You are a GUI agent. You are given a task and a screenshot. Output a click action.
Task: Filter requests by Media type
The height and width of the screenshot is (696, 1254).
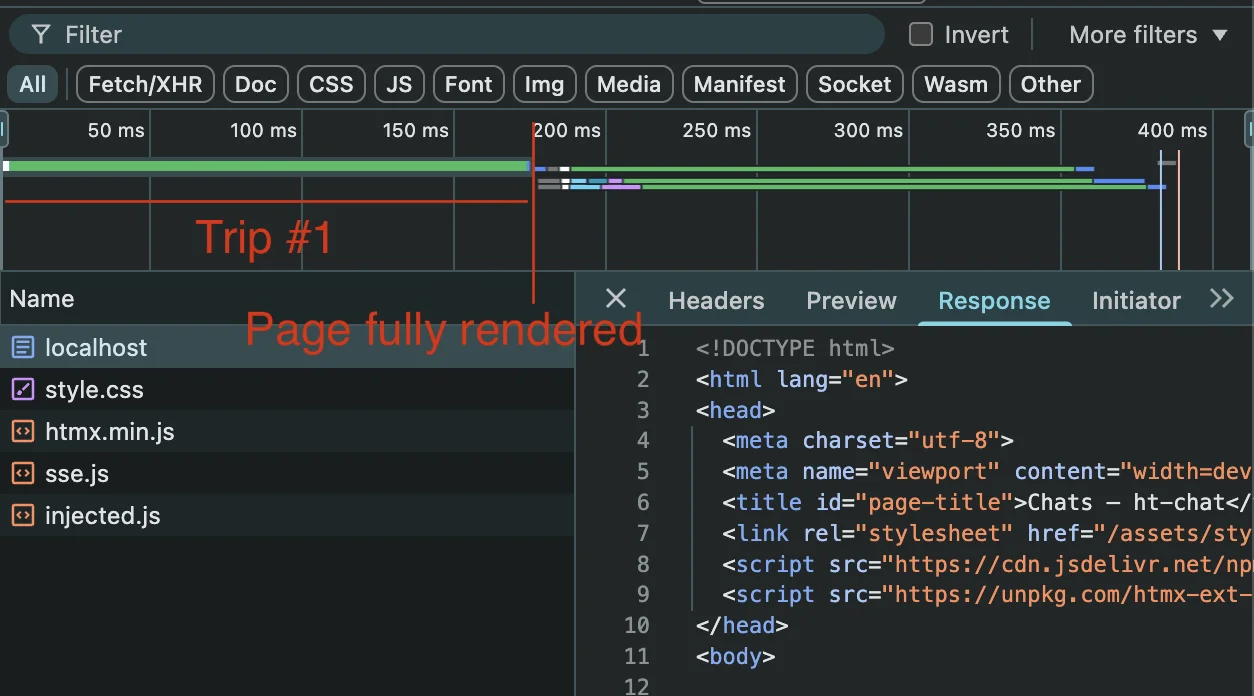click(629, 85)
